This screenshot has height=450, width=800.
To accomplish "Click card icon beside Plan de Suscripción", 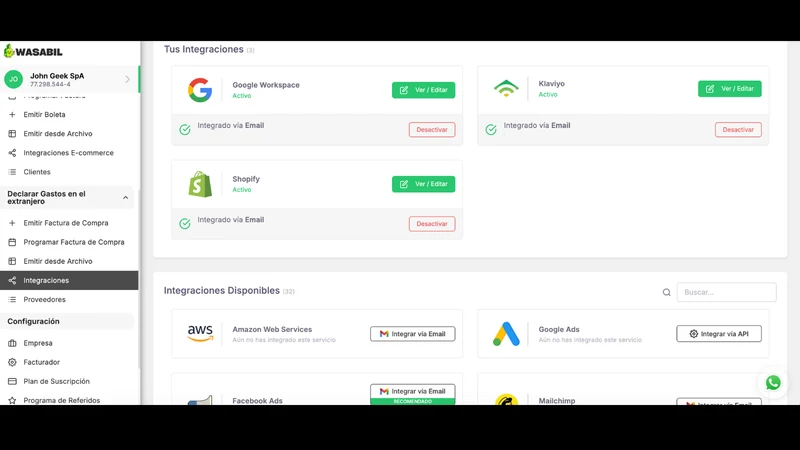I will coord(12,381).
